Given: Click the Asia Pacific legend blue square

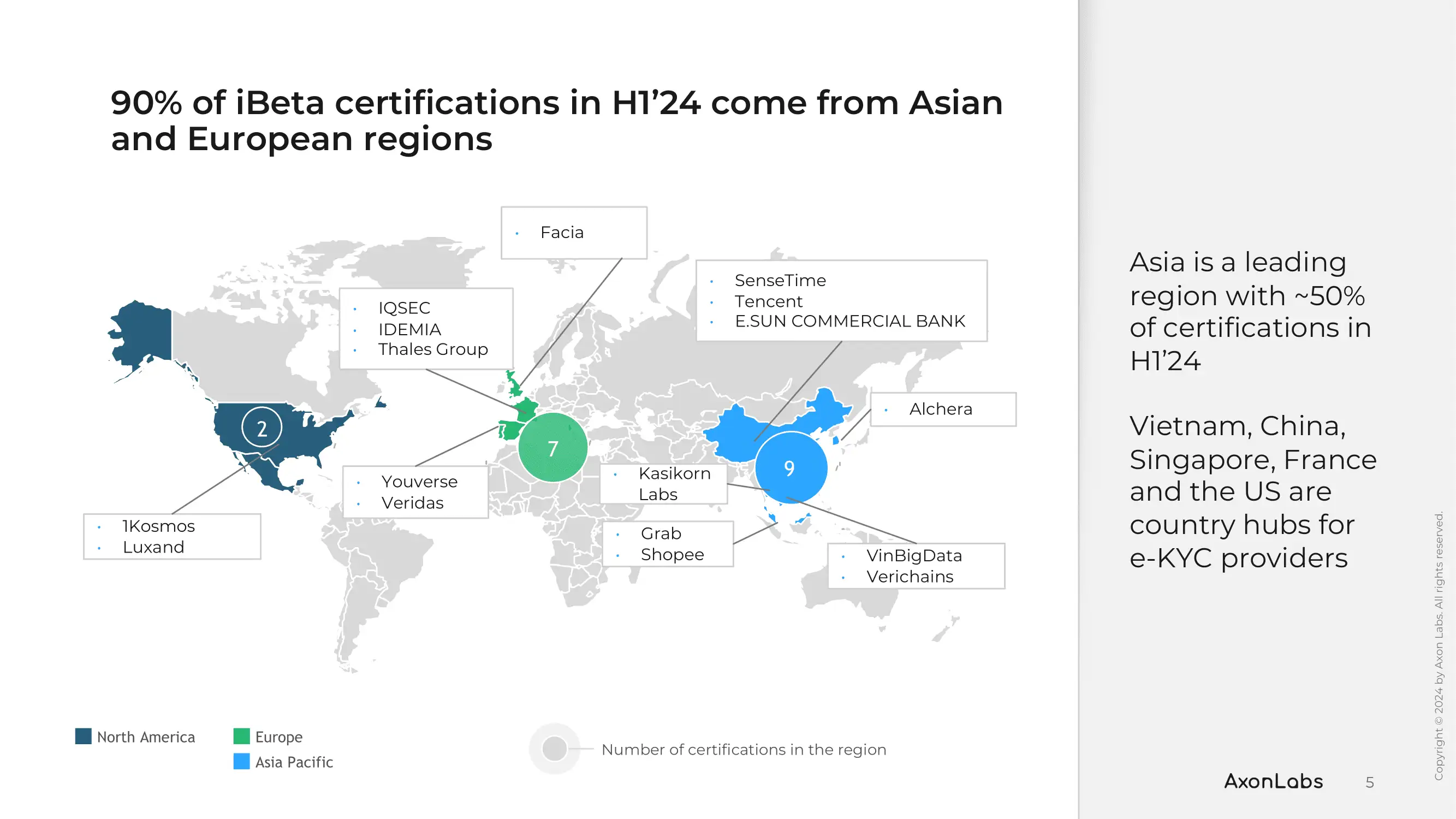Looking at the screenshot, I should pos(241,761).
